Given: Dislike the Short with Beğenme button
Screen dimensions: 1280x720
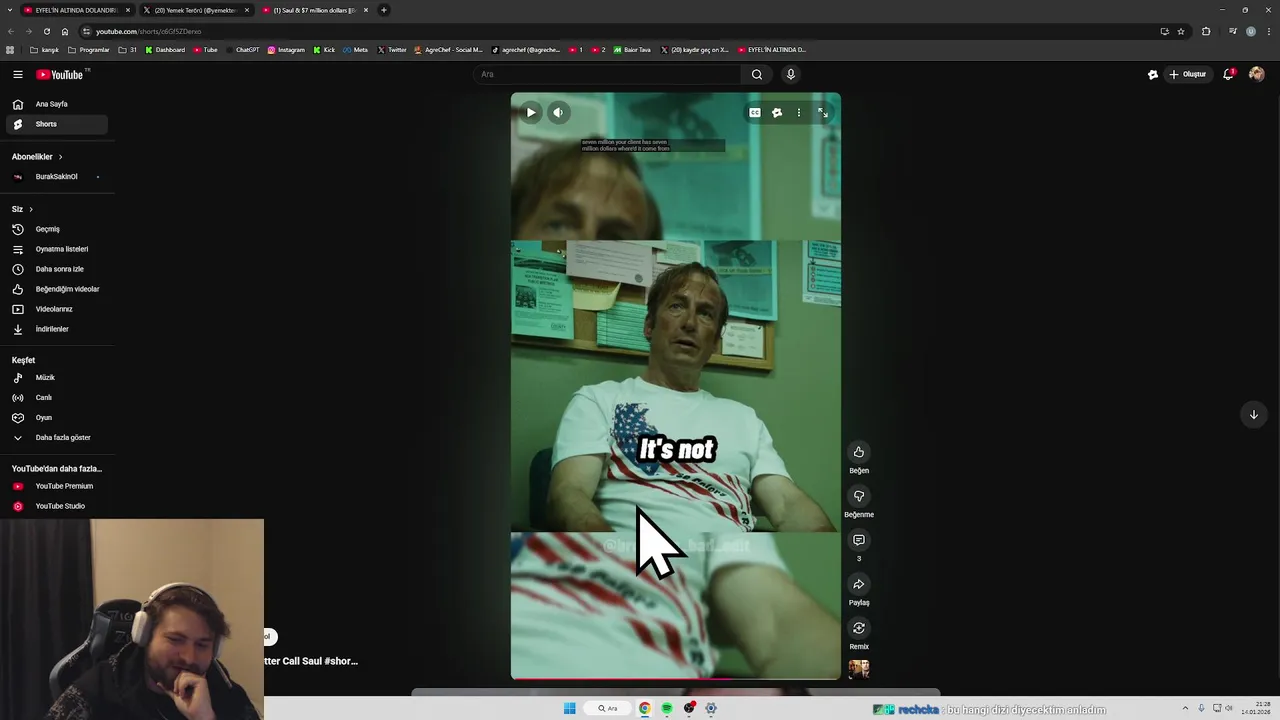Looking at the screenshot, I should [x=859, y=496].
